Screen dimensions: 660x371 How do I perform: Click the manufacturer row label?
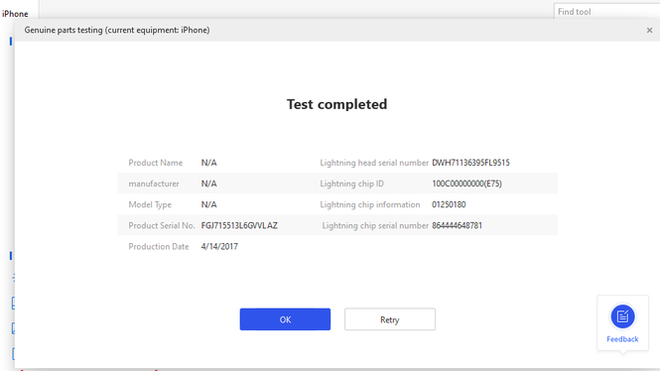[x=154, y=184]
